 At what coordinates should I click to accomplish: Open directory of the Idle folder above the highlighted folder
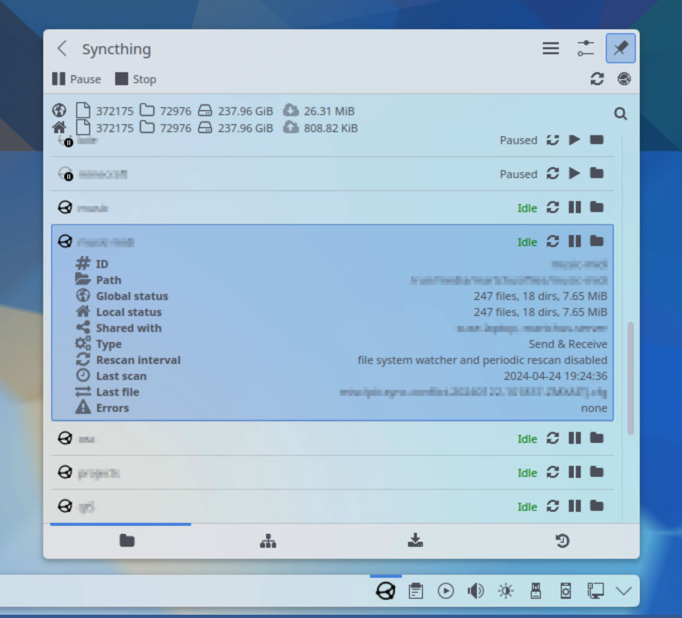597,207
